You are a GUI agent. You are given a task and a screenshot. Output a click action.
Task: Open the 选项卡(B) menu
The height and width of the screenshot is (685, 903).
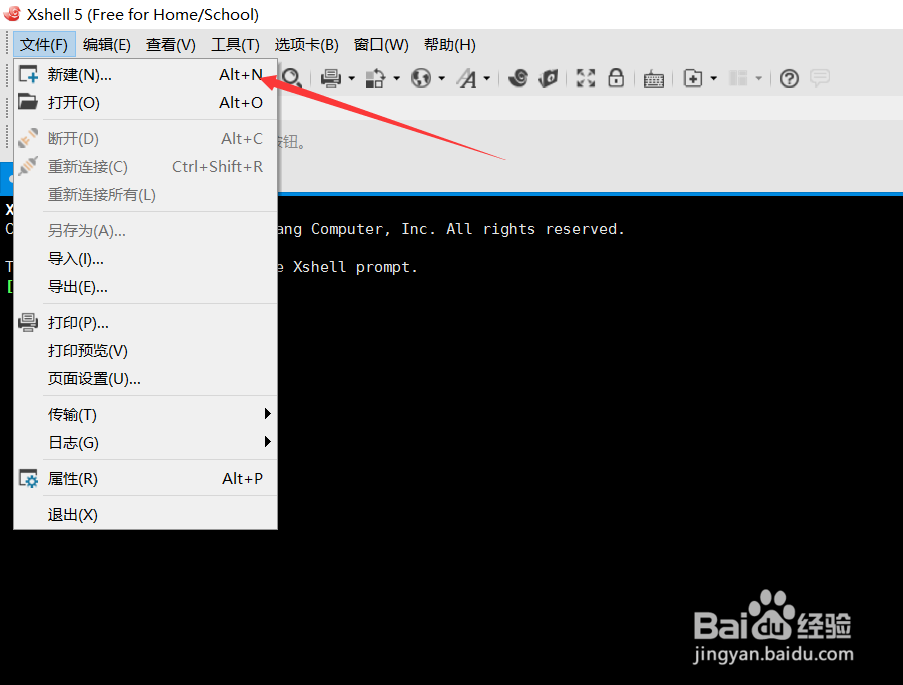tap(306, 44)
